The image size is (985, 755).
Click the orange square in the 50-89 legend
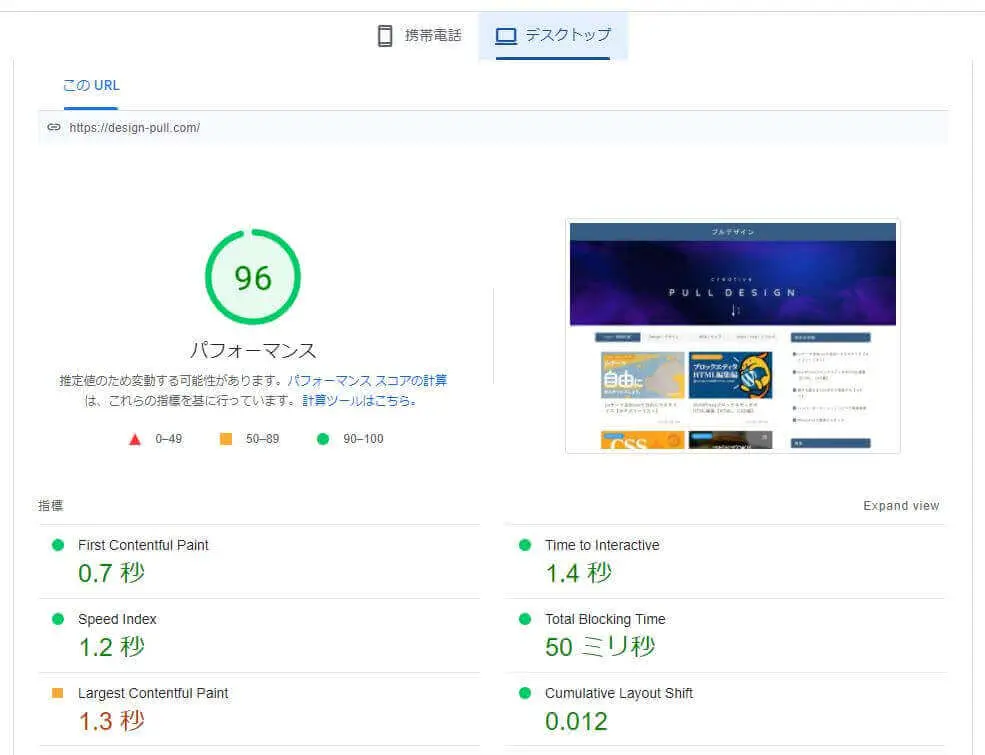click(x=224, y=438)
